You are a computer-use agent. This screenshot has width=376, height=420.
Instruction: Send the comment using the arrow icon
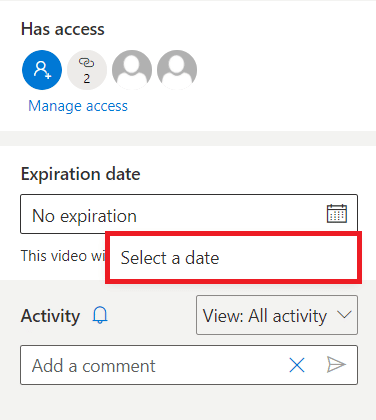click(x=336, y=364)
